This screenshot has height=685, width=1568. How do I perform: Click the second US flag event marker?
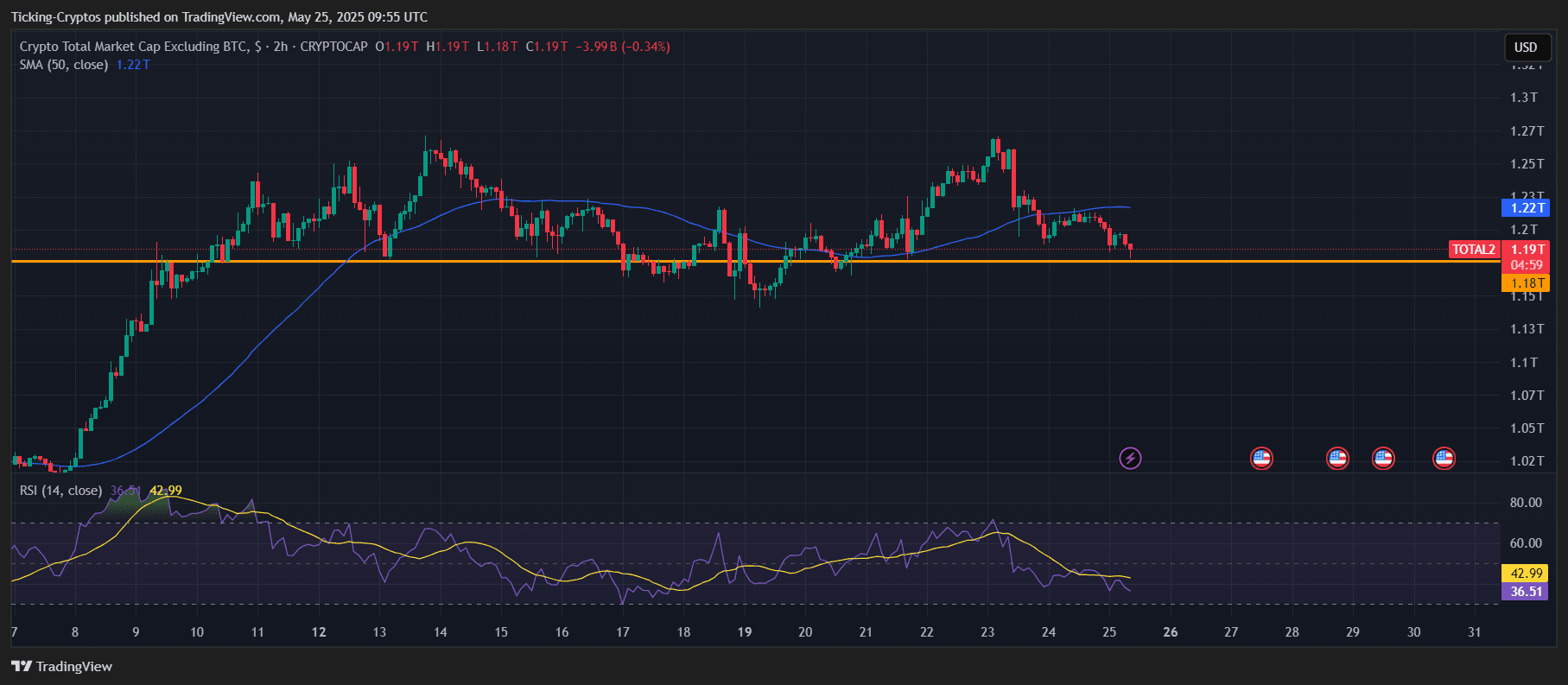[1337, 458]
